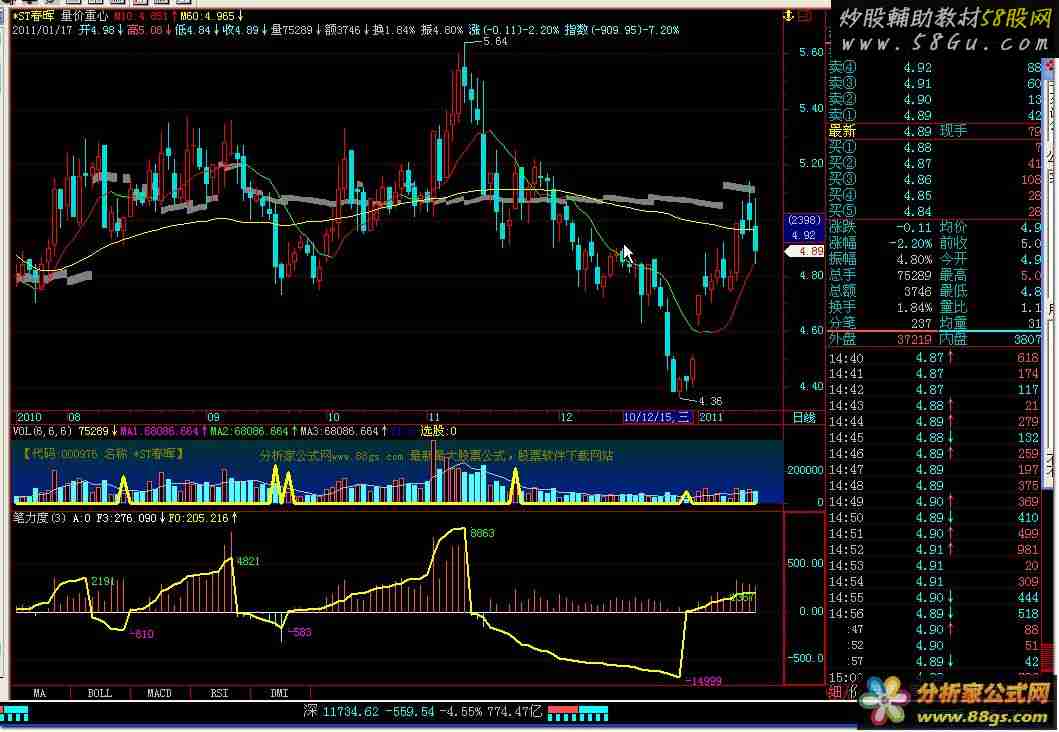This screenshot has width=1059, height=732.
Task: Select the 买② 4.87 bid row
Action: click(935, 163)
